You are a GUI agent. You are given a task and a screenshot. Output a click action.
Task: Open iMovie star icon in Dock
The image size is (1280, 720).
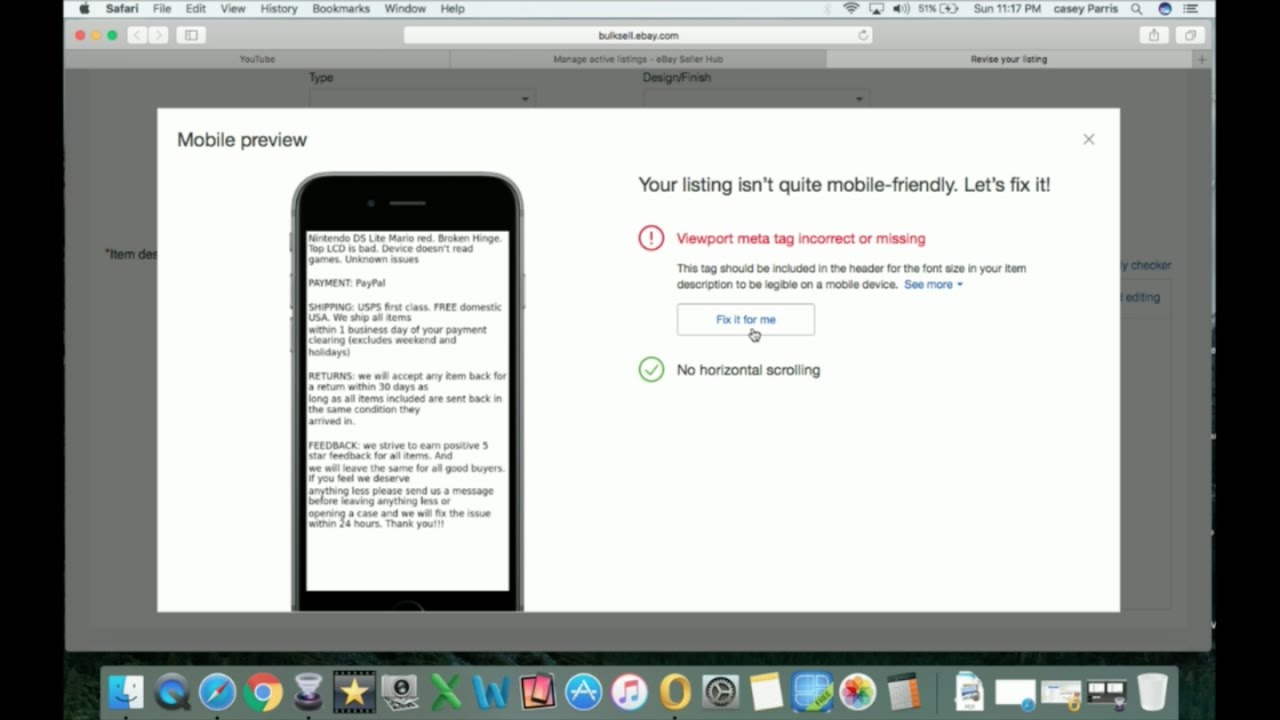pos(354,692)
